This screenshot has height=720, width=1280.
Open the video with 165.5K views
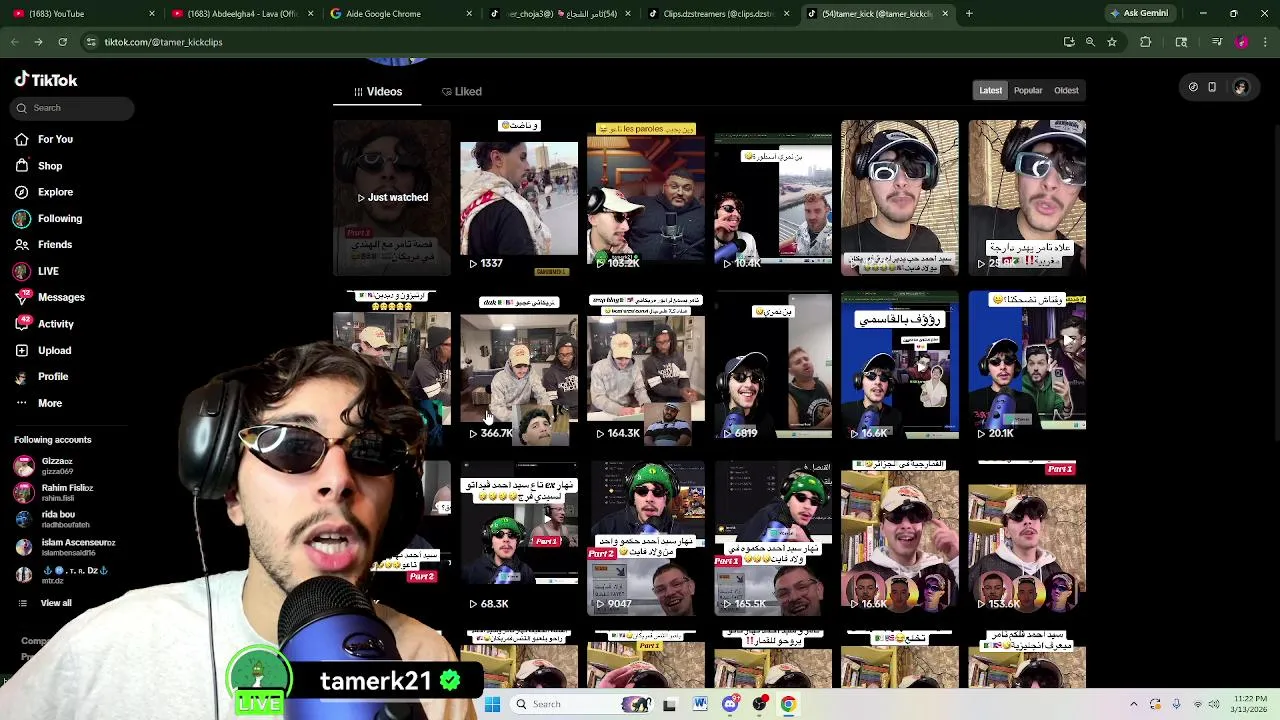(x=773, y=538)
